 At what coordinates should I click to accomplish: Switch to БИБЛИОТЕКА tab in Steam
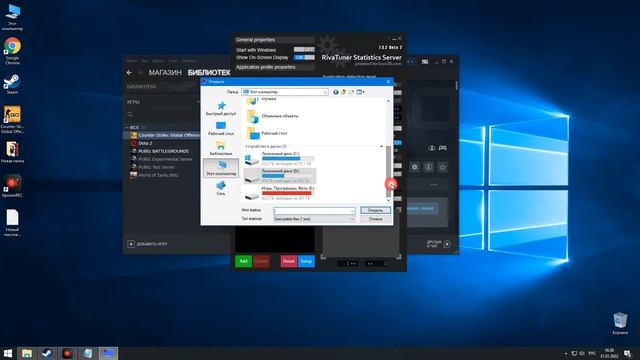click(x=209, y=73)
